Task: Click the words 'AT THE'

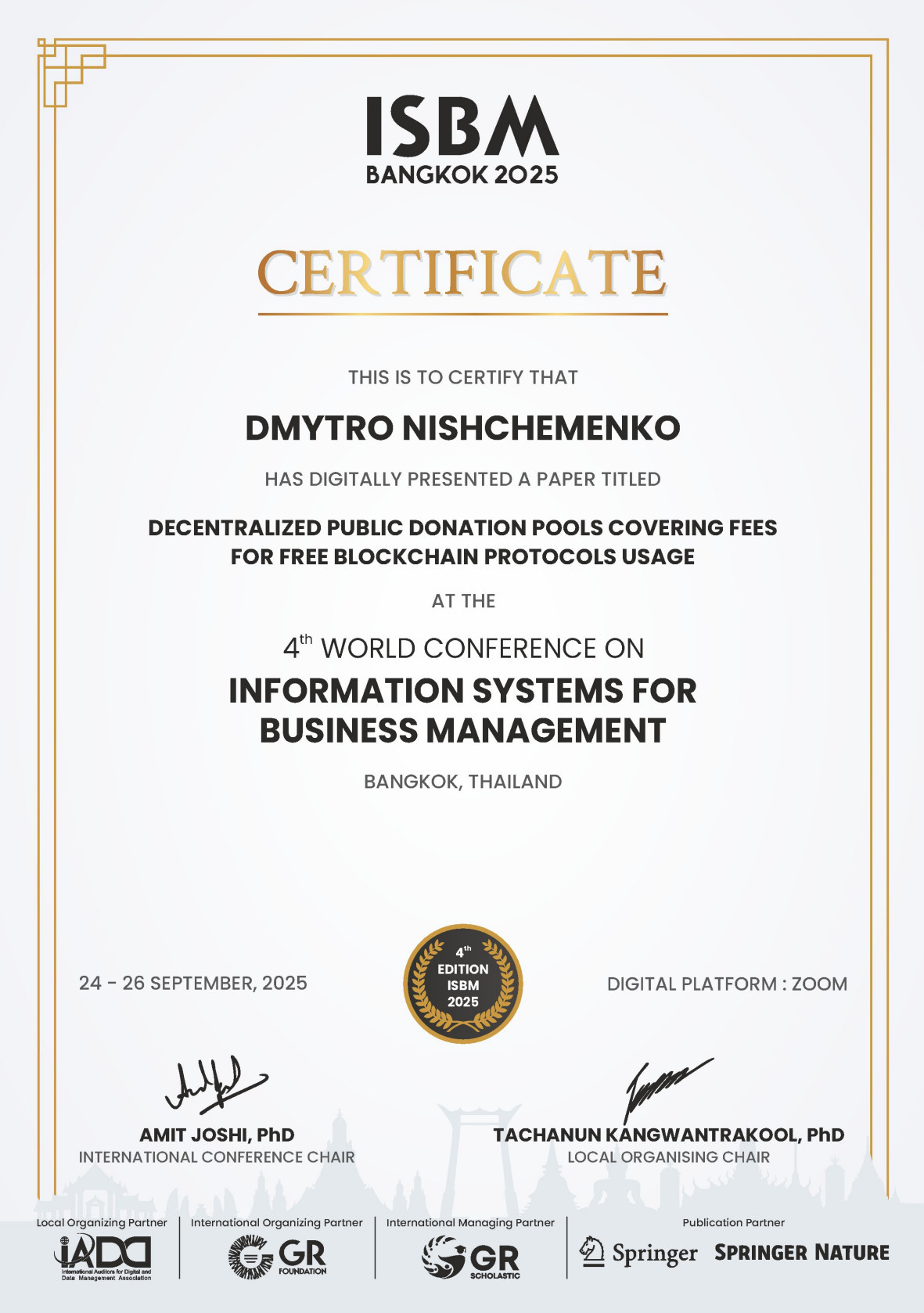Action: pos(463,601)
